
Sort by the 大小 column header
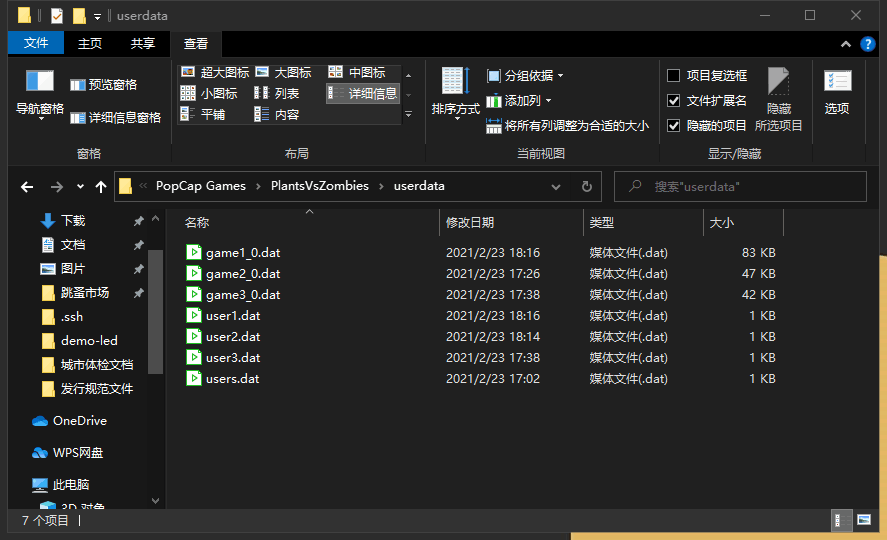point(743,222)
